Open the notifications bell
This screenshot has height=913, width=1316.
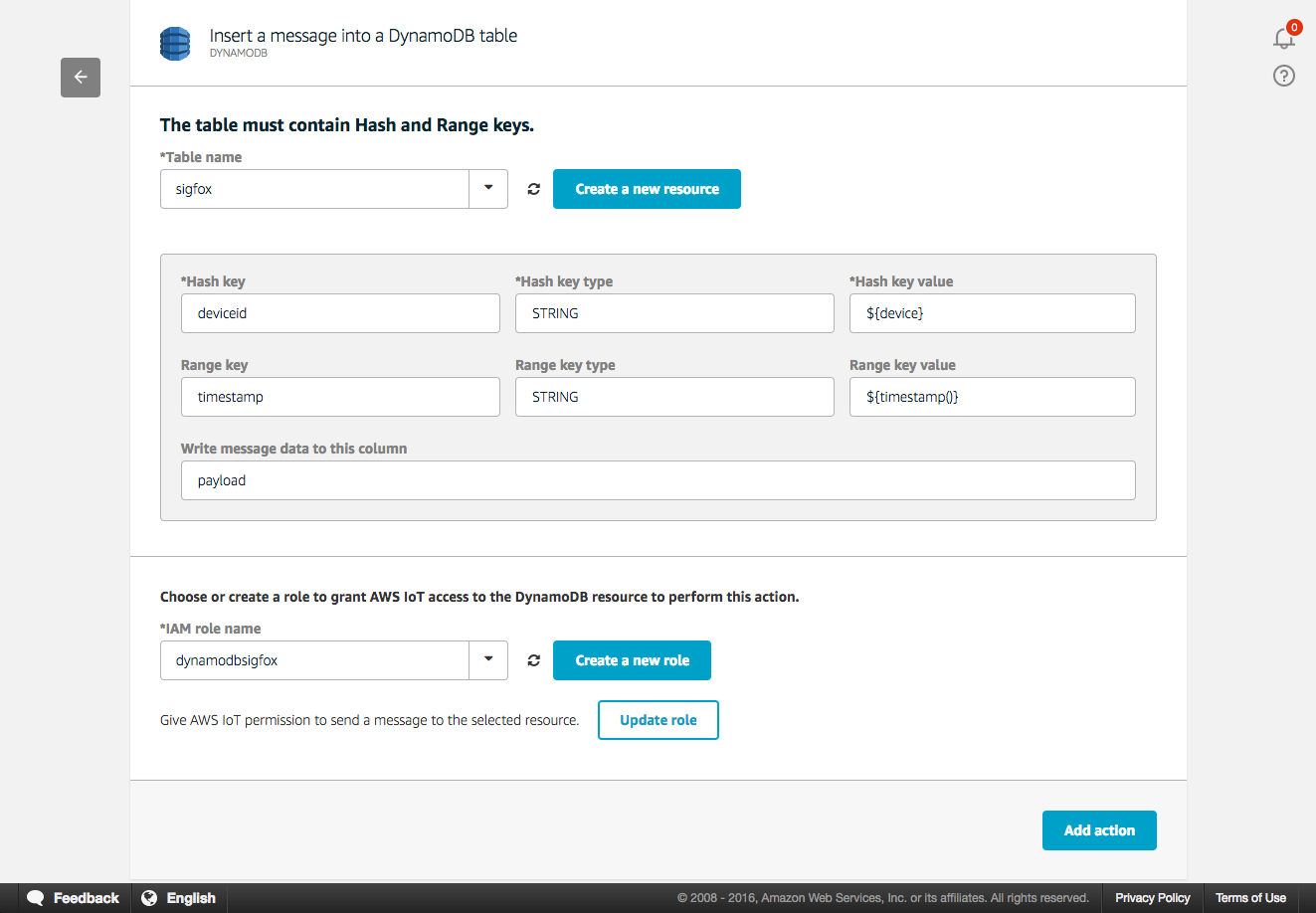(1284, 38)
